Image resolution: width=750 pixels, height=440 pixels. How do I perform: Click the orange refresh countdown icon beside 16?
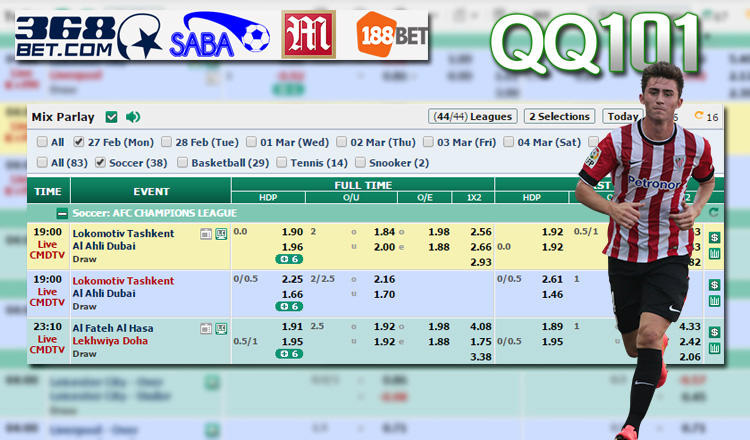(698, 116)
